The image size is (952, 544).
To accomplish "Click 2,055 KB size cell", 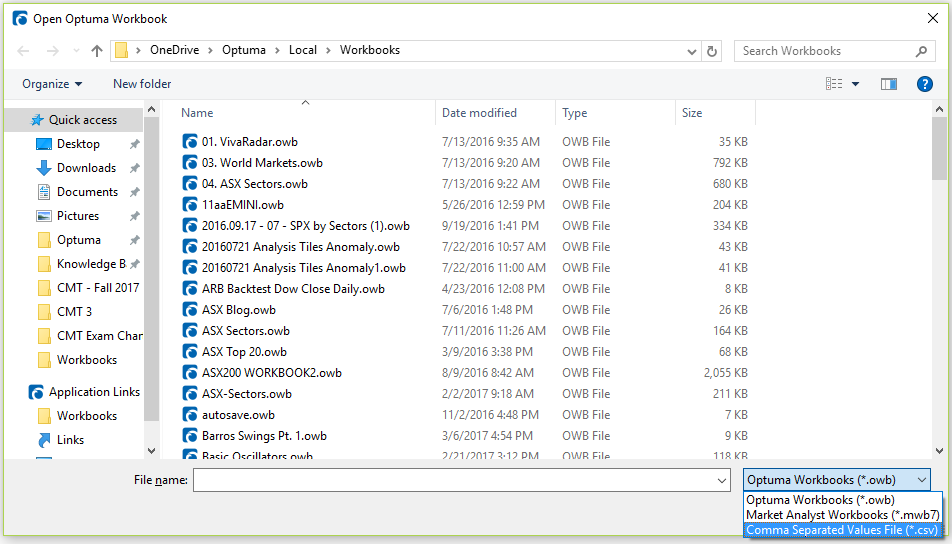I will pyautogui.click(x=726, y=373).
